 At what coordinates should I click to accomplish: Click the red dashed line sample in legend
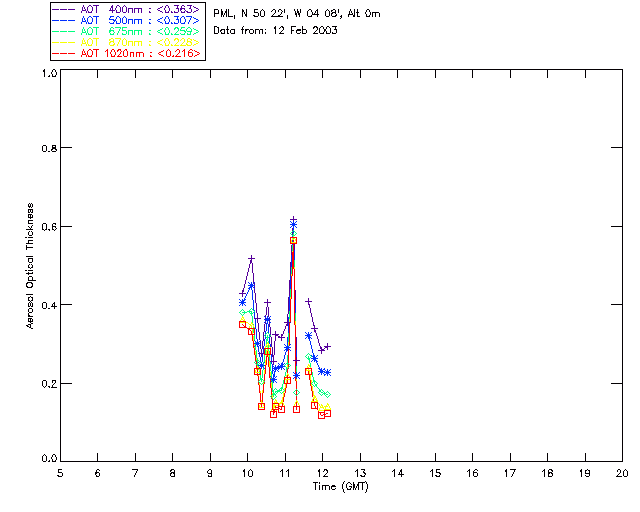pyautogui.click(x=64, y=53)
